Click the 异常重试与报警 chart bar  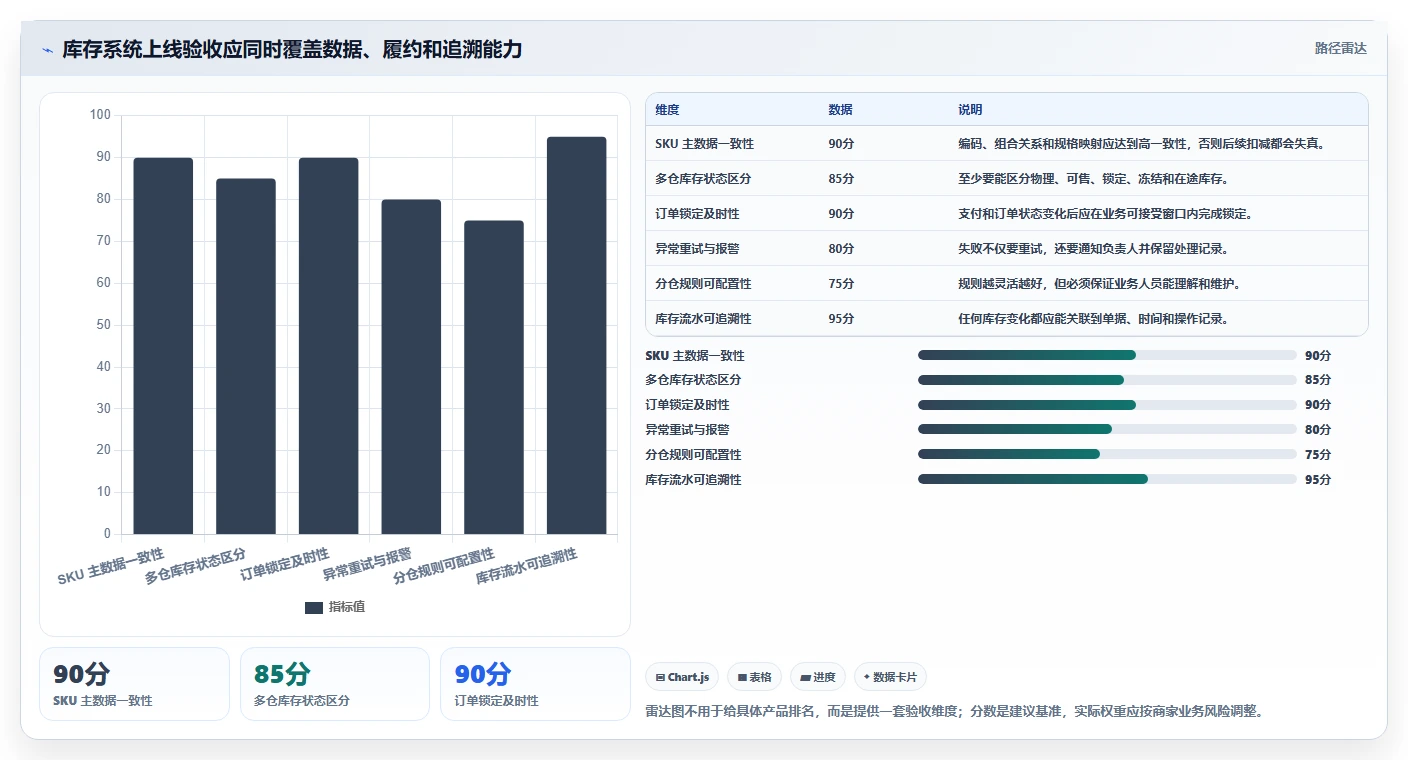point(411,367)
